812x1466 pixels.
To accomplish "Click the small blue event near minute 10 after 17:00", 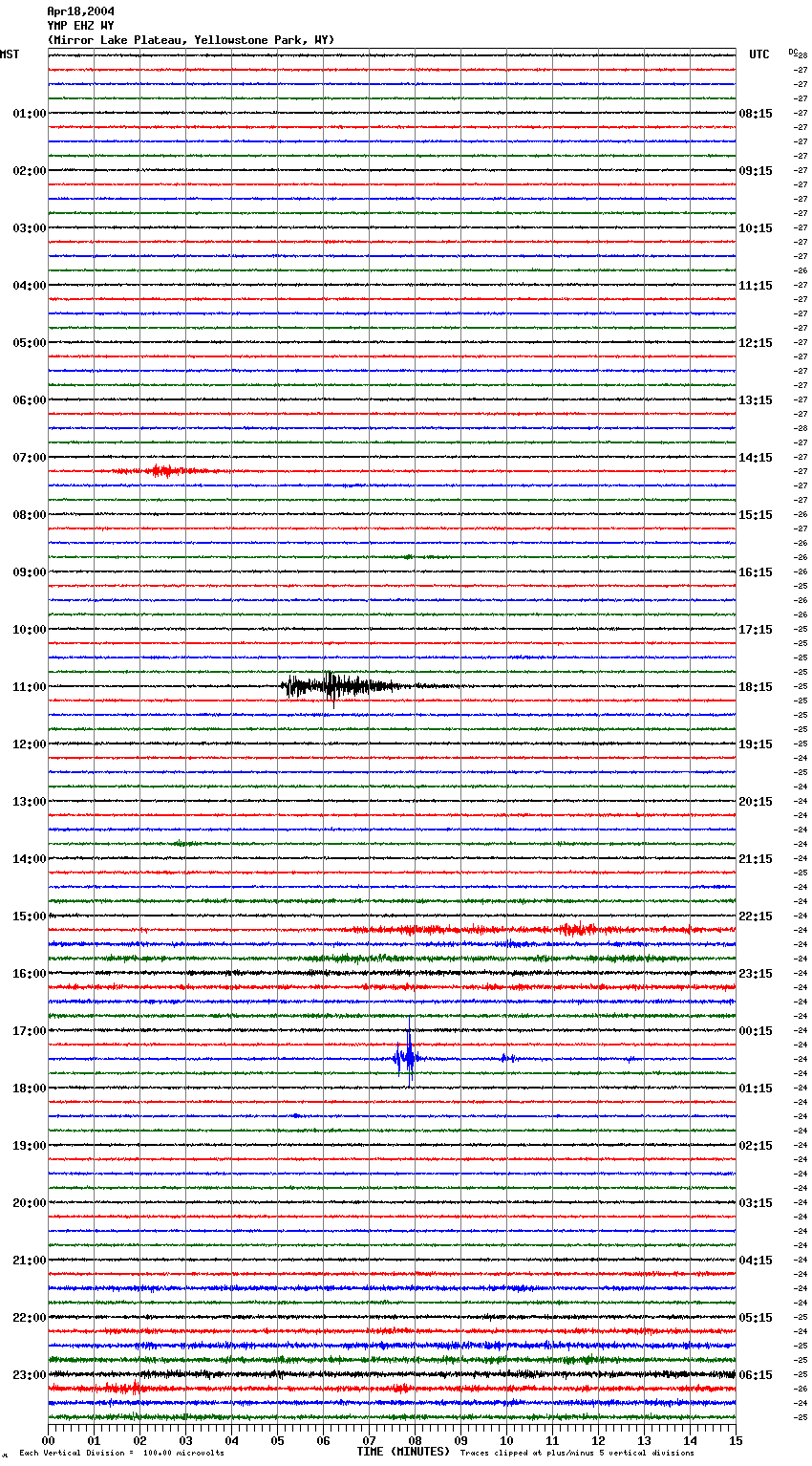I will coord(507,1058).
